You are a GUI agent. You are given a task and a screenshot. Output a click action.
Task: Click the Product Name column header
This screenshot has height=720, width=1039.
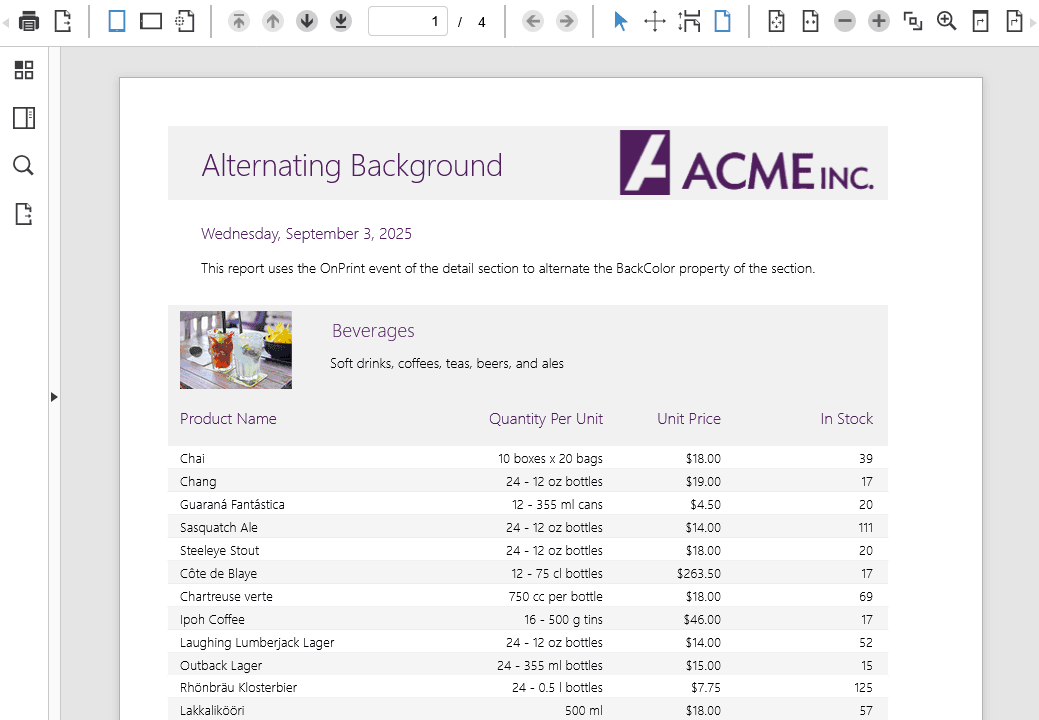tap(228, 419)
